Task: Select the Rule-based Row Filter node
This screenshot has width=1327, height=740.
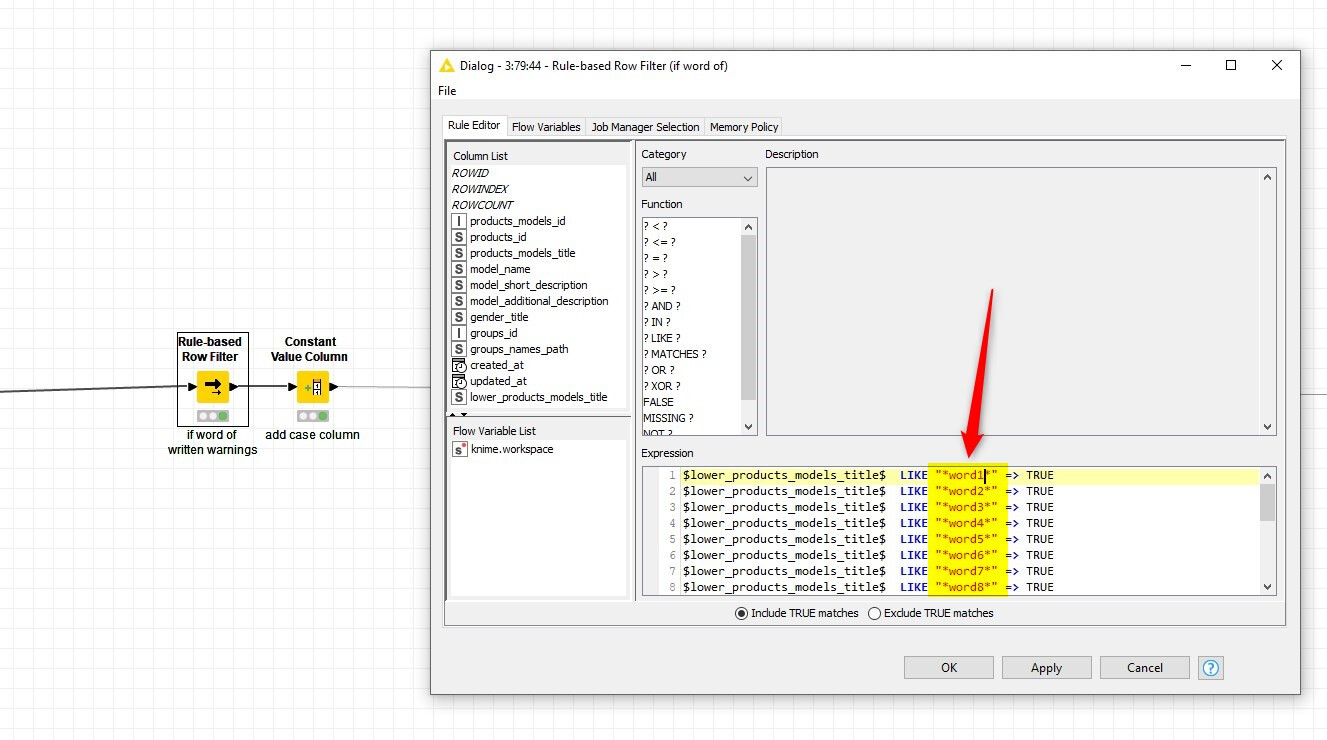Action: pyautogui.click(x=211, y=386)
